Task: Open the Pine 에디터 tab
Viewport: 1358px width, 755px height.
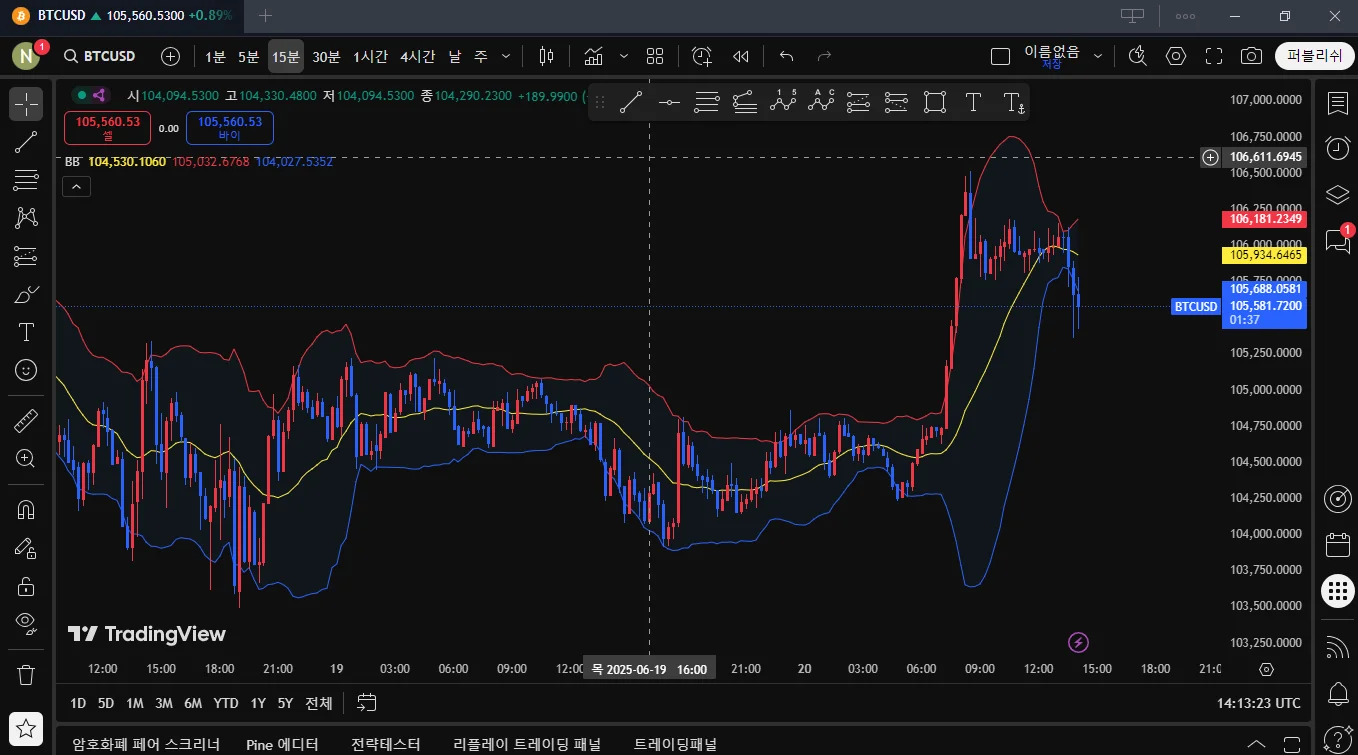Action: (x=282, y=744)
